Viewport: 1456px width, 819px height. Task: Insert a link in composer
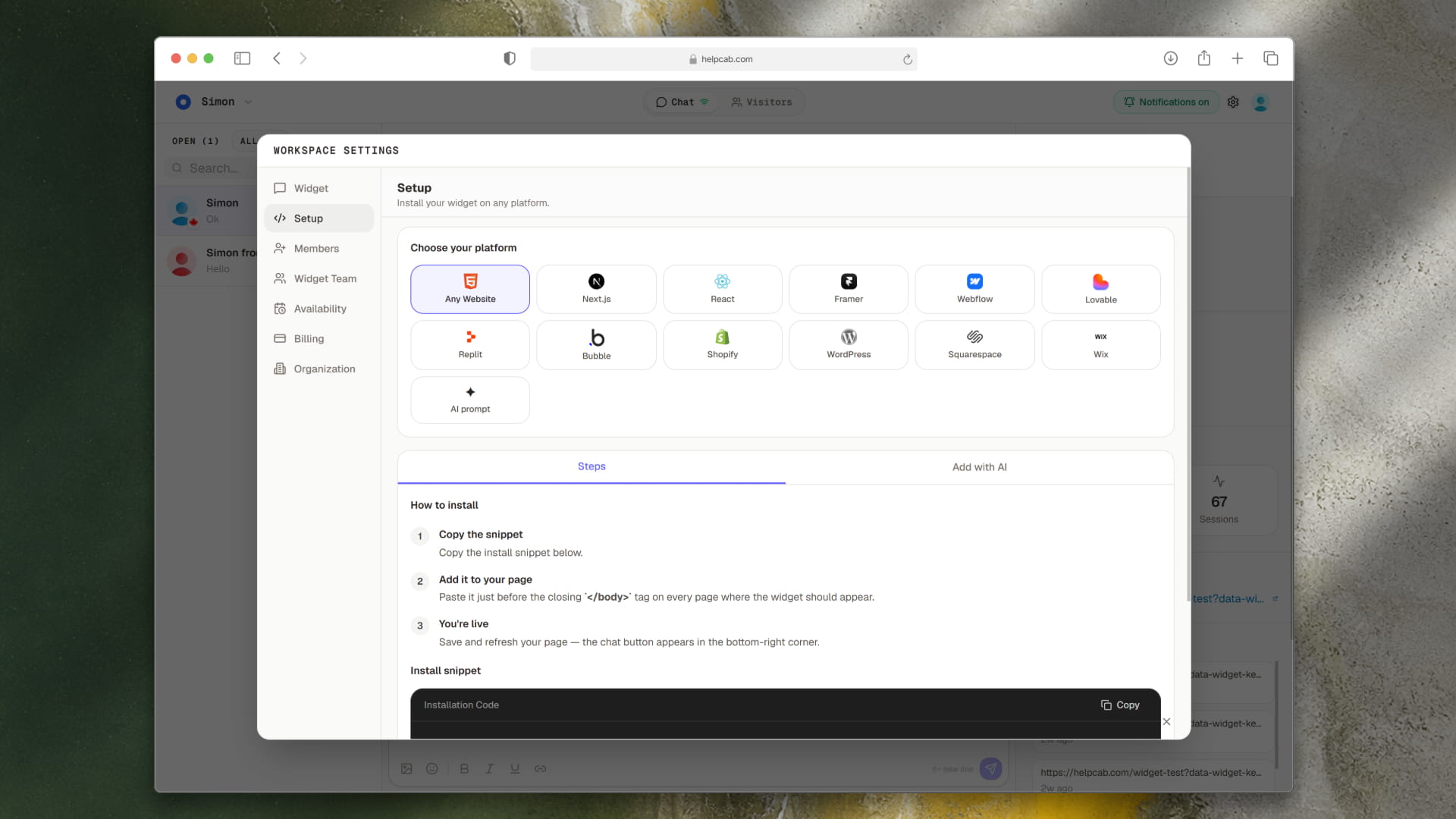tap(540, 768)
